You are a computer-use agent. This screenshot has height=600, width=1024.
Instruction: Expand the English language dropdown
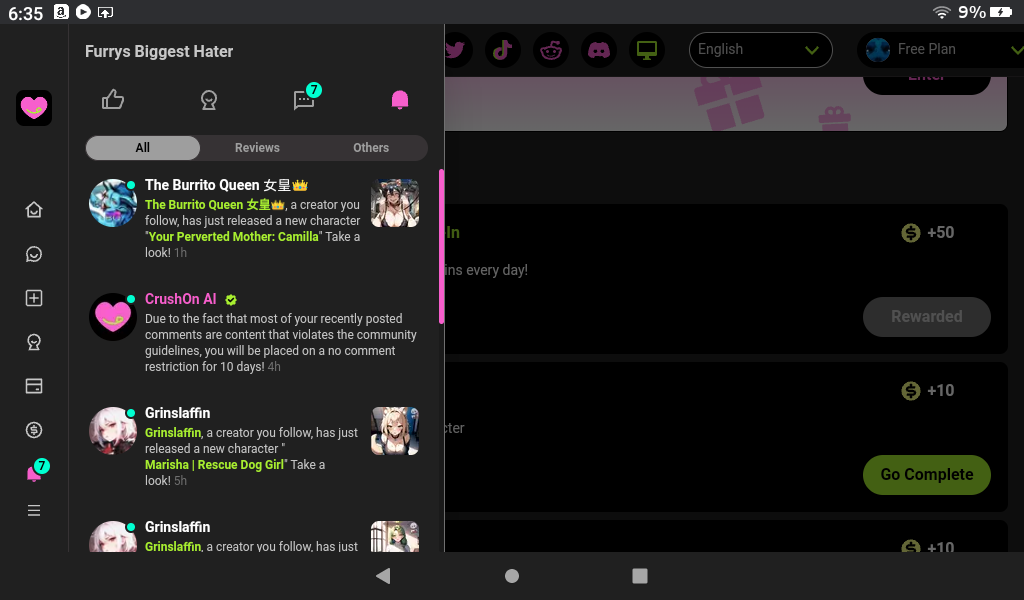(761, 50)
